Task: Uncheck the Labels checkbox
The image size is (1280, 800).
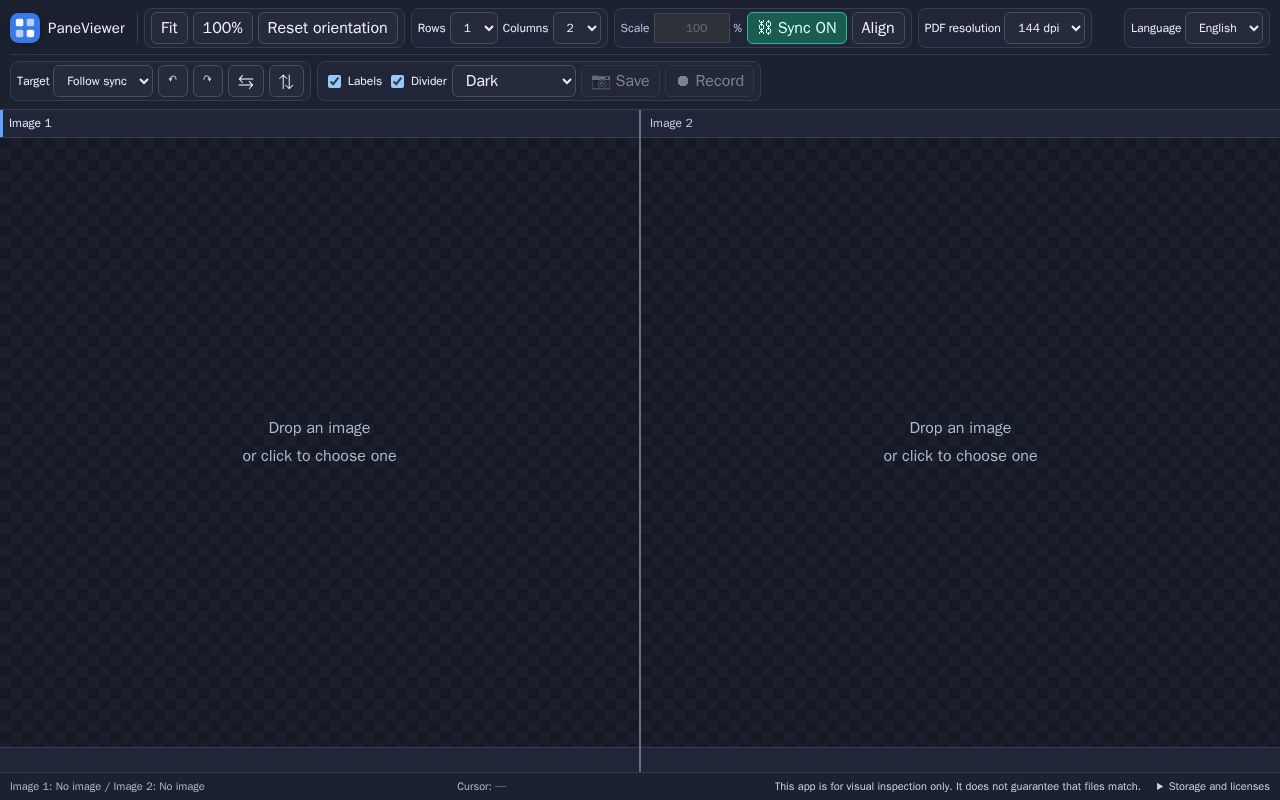Action: point(335,81)
